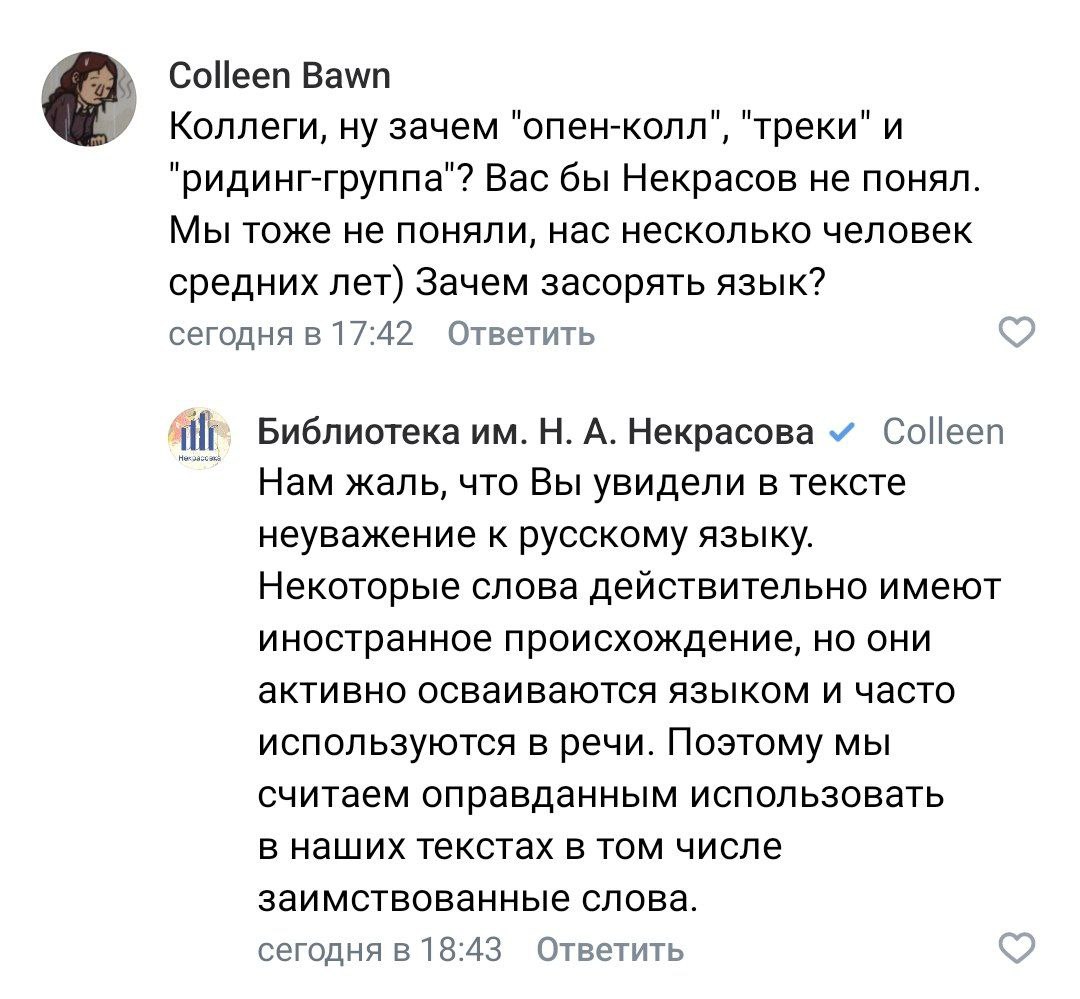1080x999 pixels.
Task: Like Colleen Bawn's comment with the heart
Action: click(1018, 333)
